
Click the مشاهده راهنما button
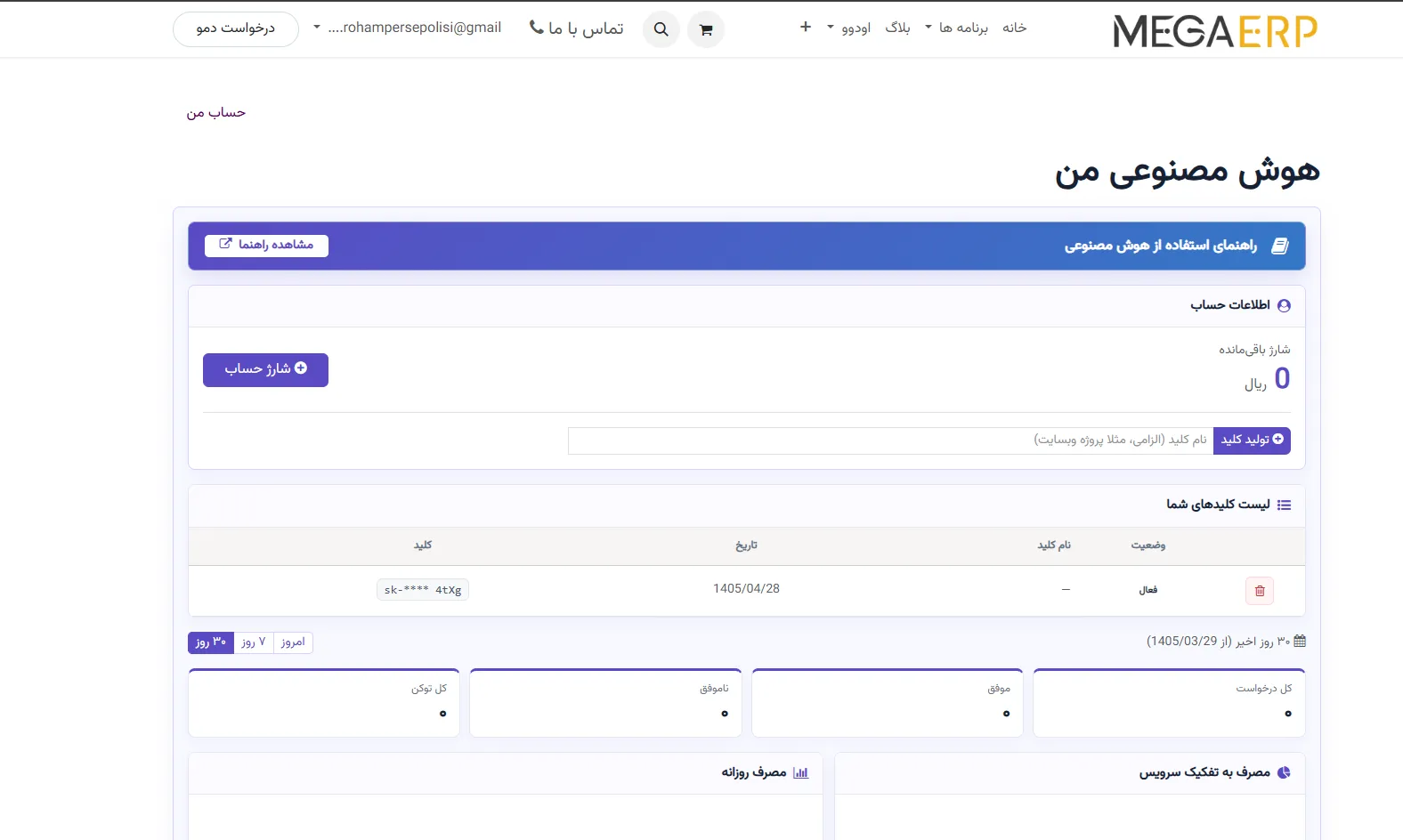266,246
